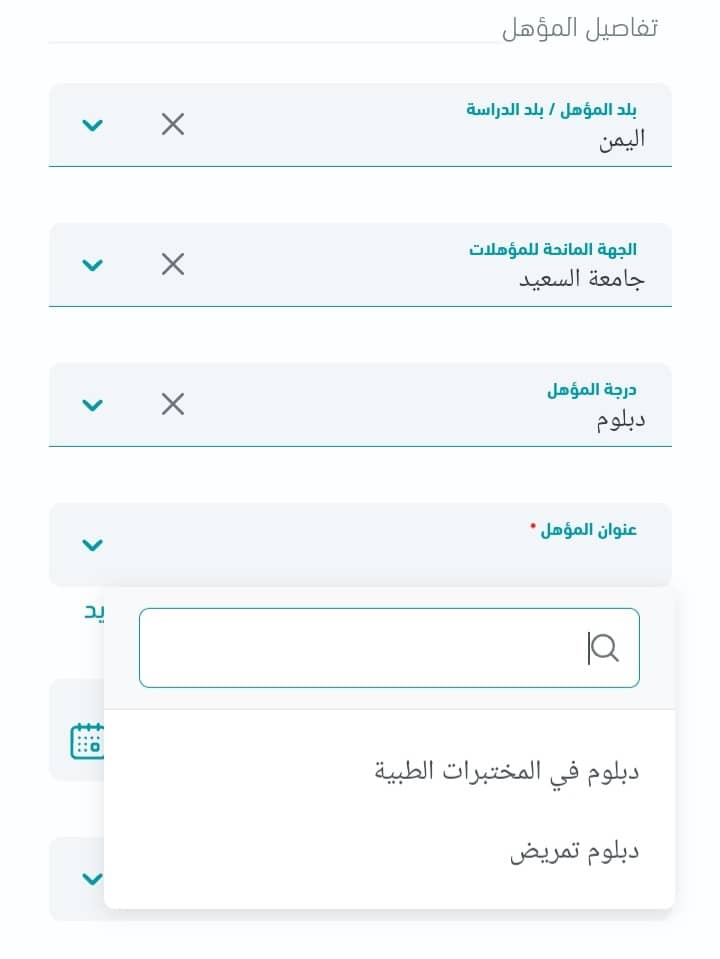Click the partially hidden link beside dropdown
Image resolution: width=720 pixels, height=959 pixels.
[x=94, y=612]
